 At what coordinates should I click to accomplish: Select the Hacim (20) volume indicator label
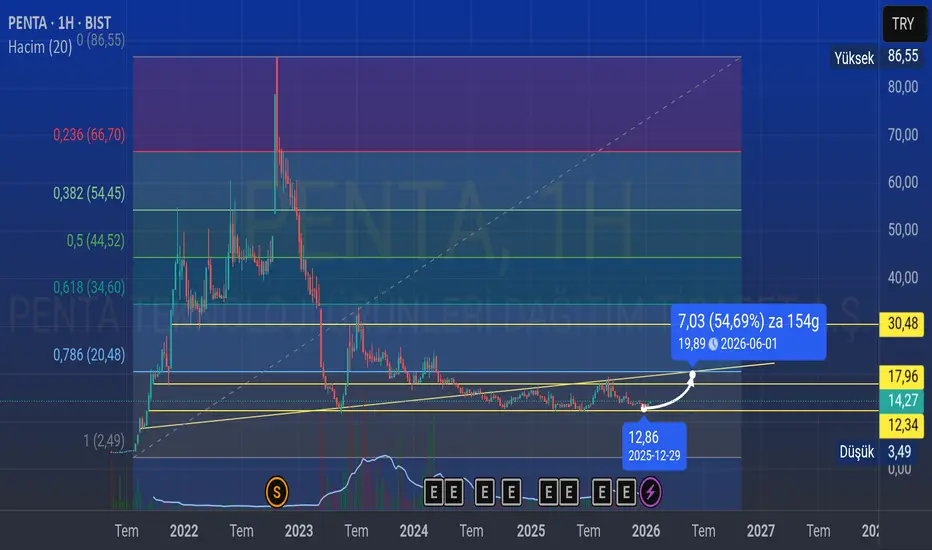point(40,47)
